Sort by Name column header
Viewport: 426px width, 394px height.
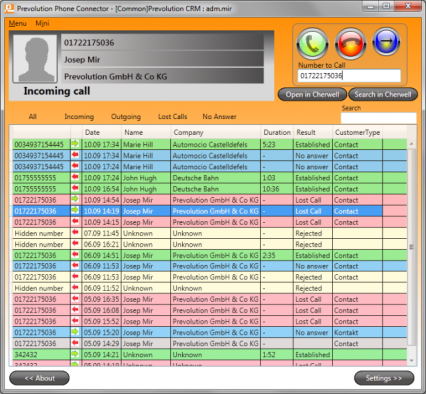click(146, 132)
